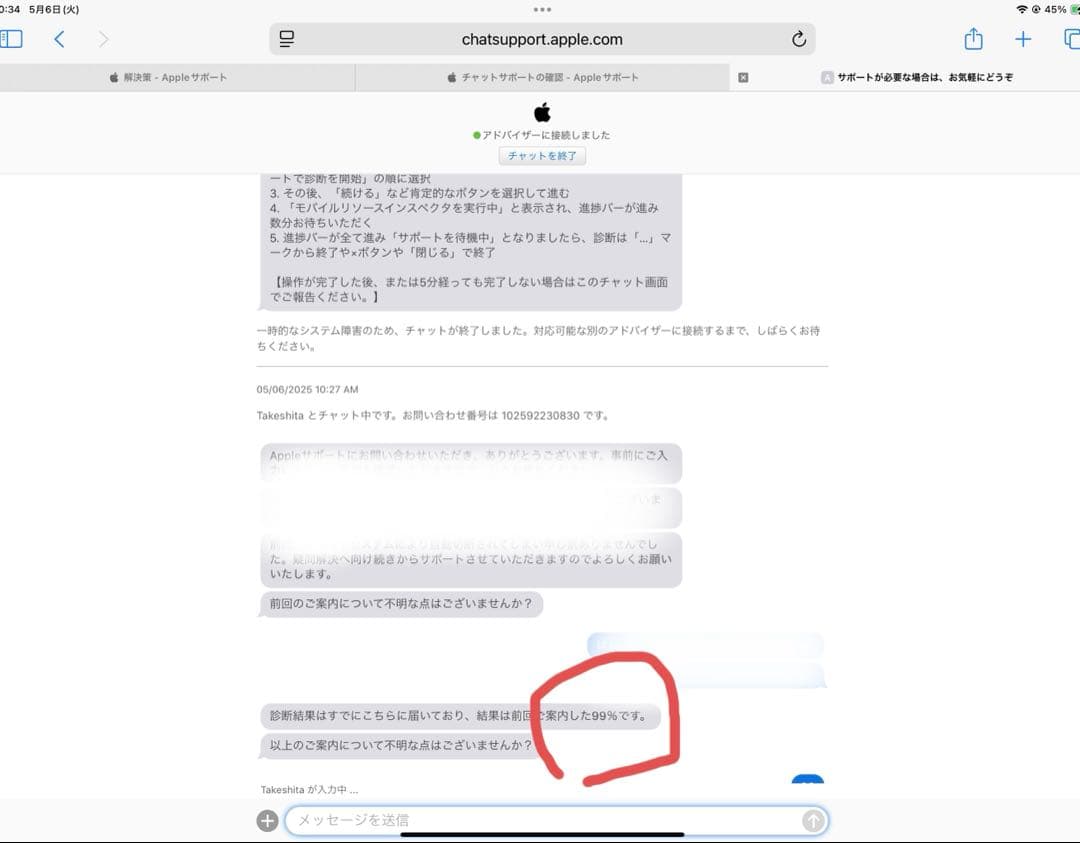Image resolution: width=1080 pixels, height=843 pixels.
Task: Tap the Apple logo above chat
Action: point(542,112)
